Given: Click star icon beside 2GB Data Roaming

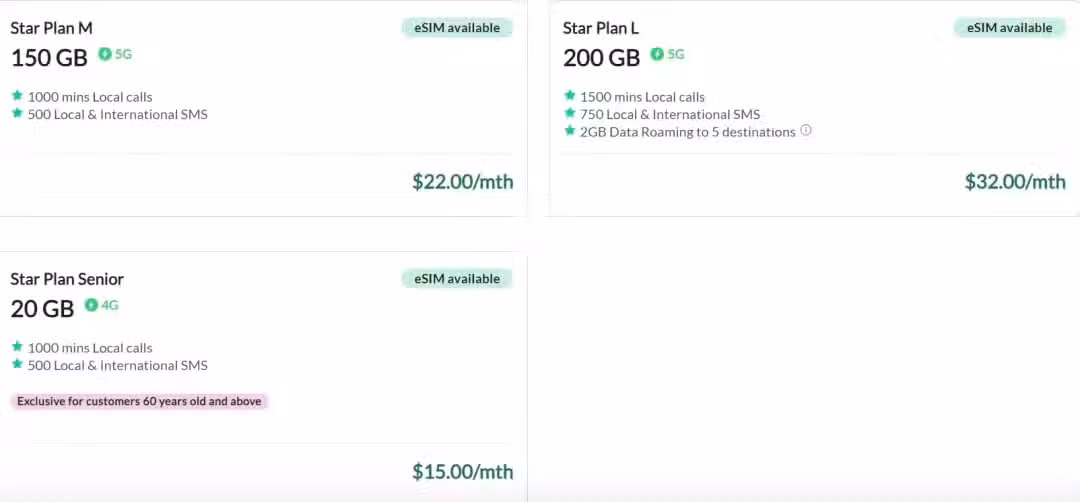Looking at the screenshot, I should [x=570, y=130].
